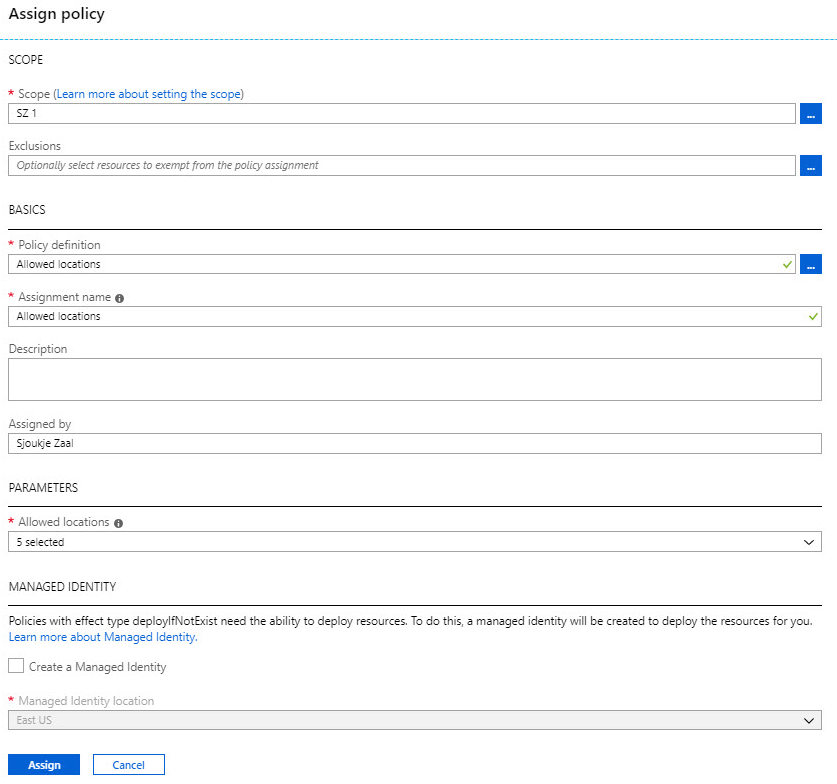Image resolution: width=837 pixels, height=784 pixels.
Task: Open the Exclusions picker ellipsis button
Action: [x=810, y=166]
